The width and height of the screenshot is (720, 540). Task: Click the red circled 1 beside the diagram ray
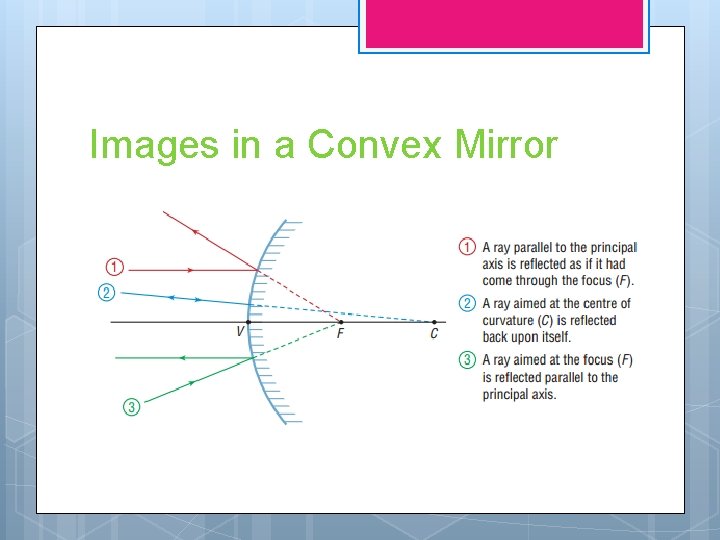tap(115, 267)
